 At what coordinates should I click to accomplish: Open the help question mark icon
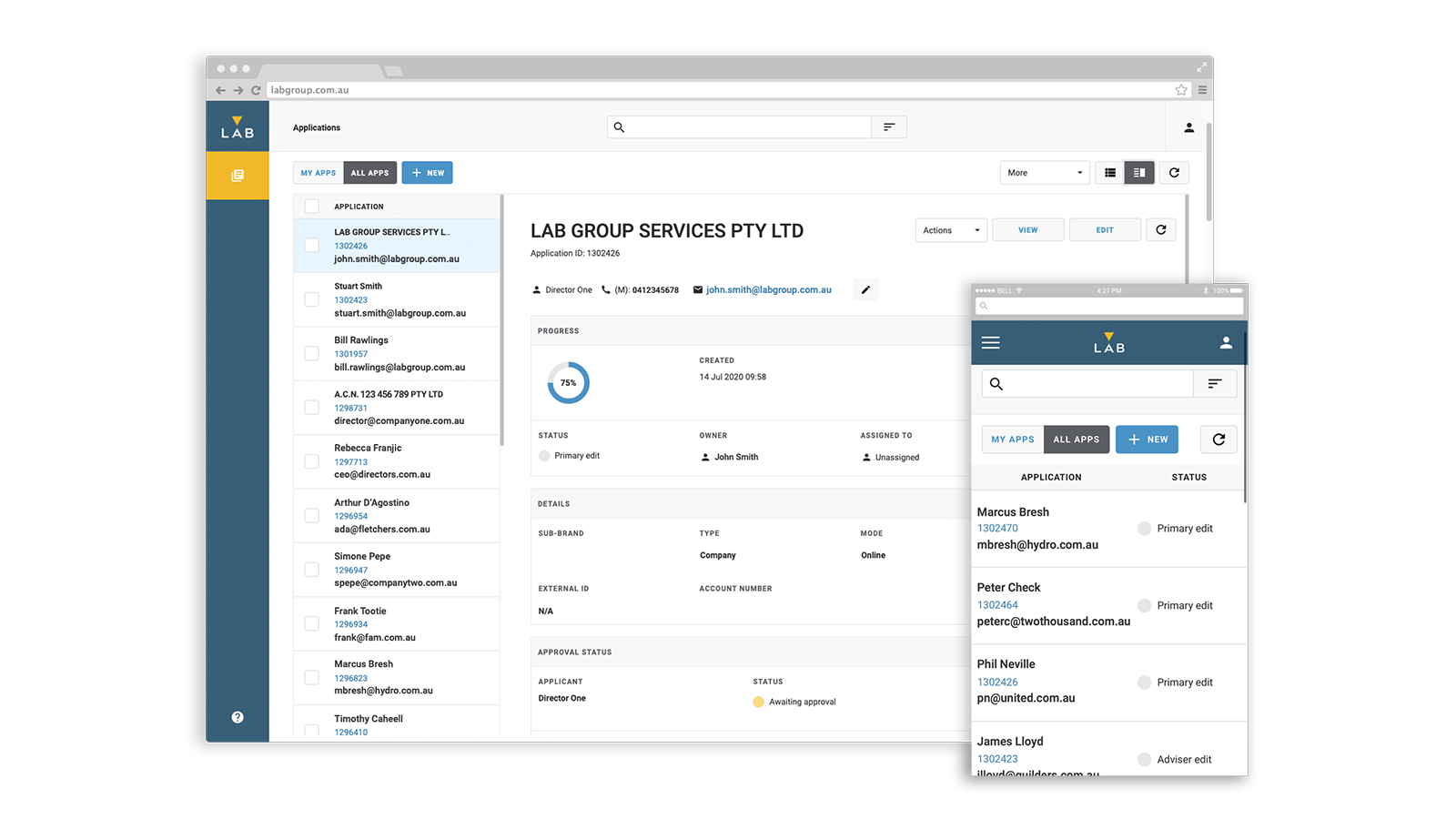(x=238, y=717)
